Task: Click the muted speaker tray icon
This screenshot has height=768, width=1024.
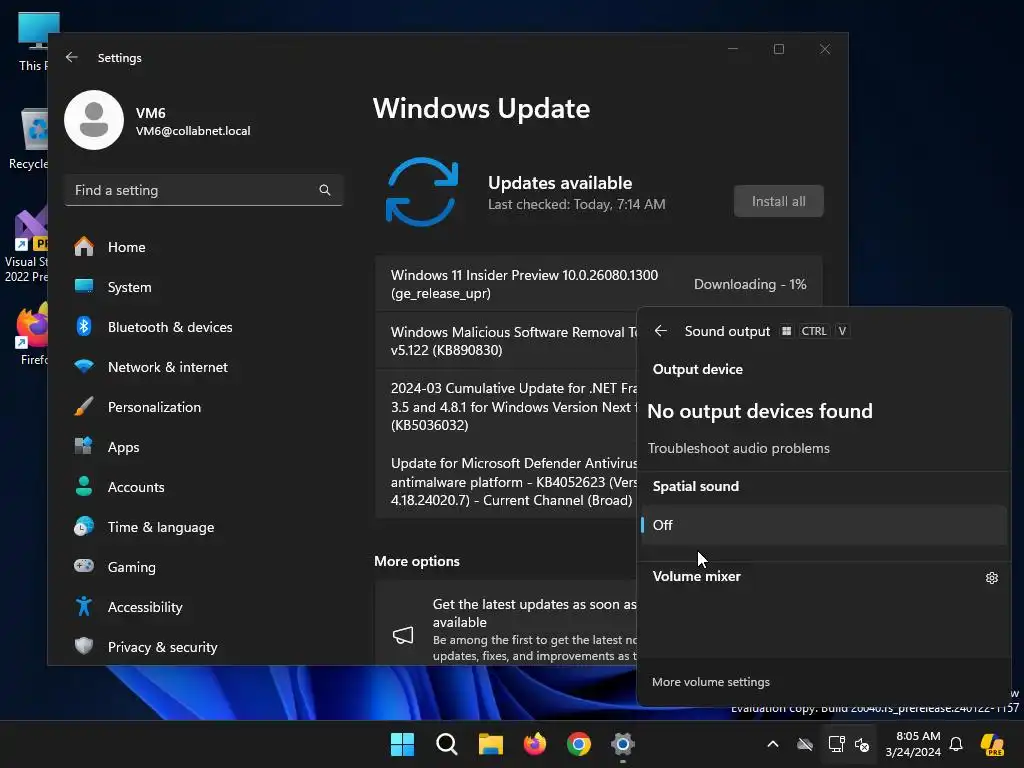Action: [862, 744]
